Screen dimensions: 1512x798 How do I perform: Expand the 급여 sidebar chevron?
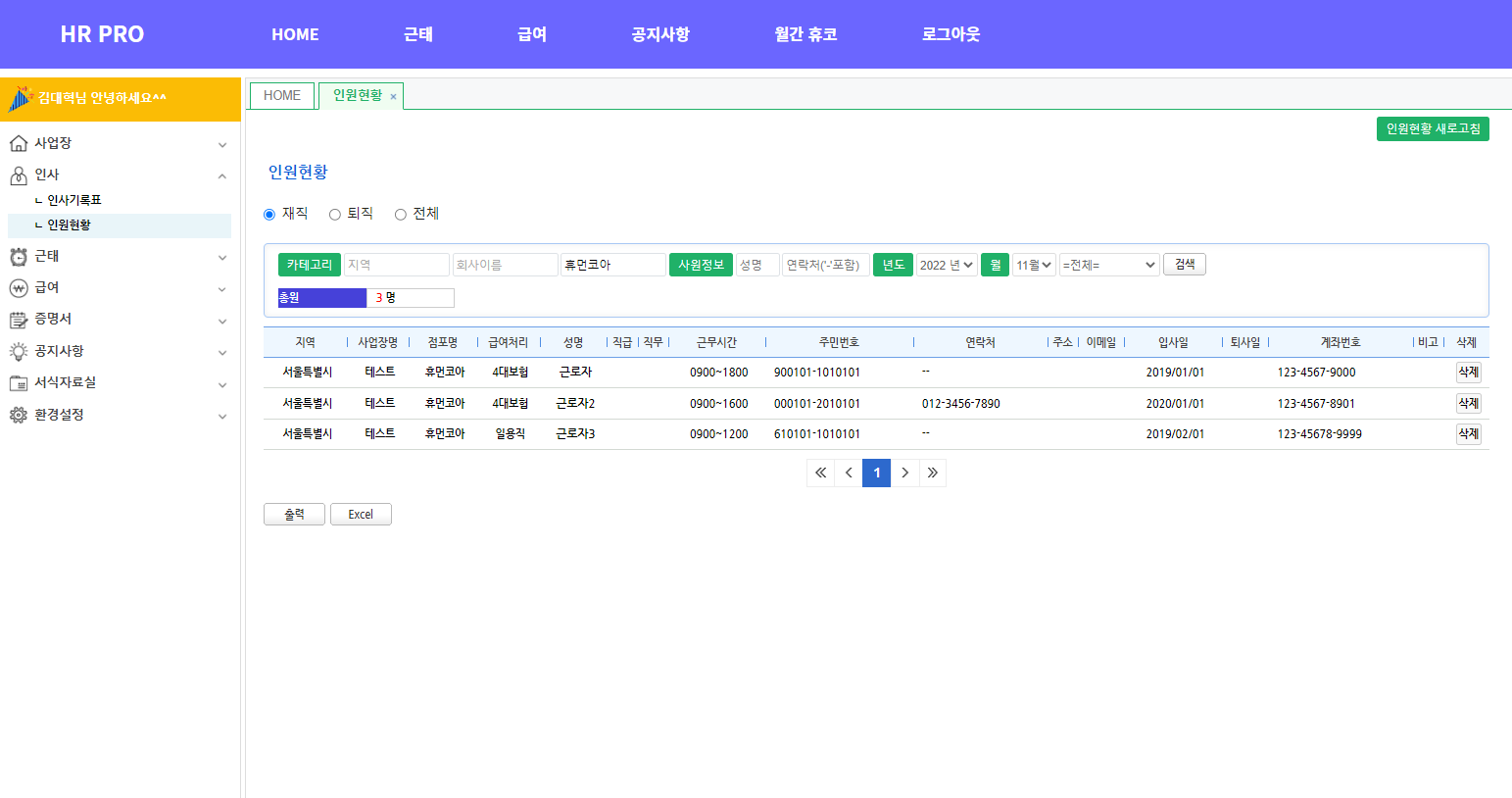click(x=222, y=289)
